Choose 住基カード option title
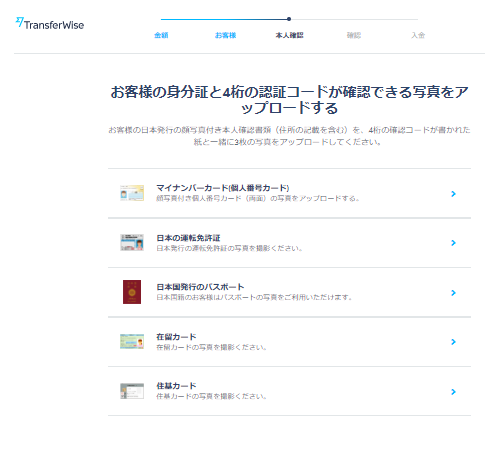Viewport: 504px width, 463px height. [x=176, y=386]
